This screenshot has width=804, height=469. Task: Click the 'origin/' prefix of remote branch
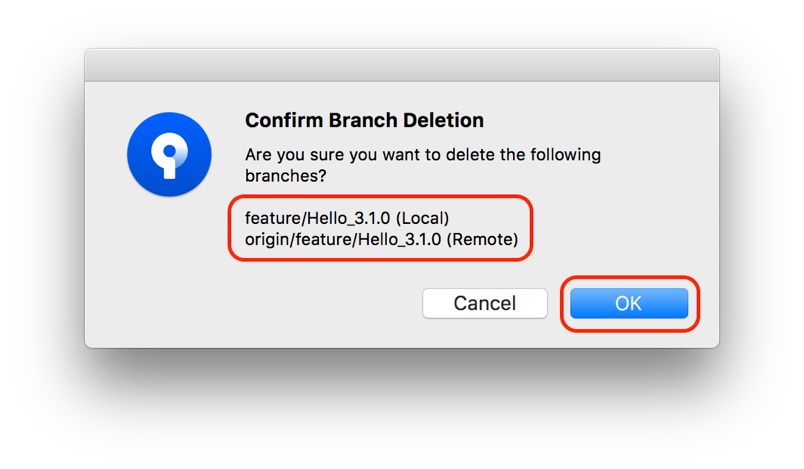tap(270, 240)
